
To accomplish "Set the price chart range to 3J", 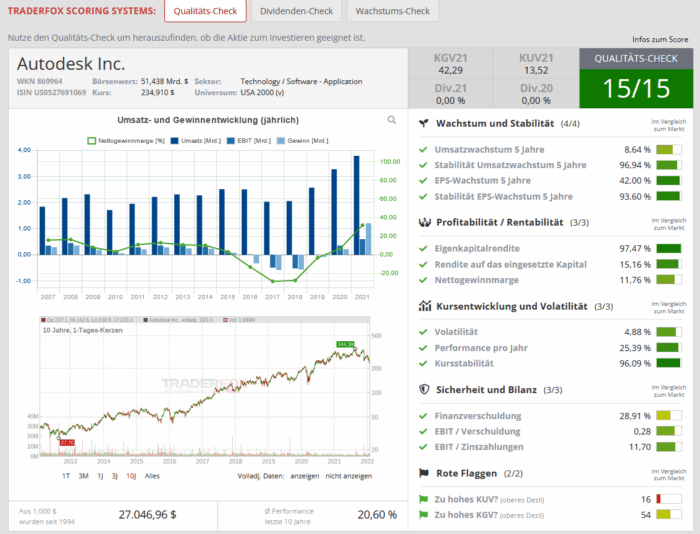I will click(114, 476).
